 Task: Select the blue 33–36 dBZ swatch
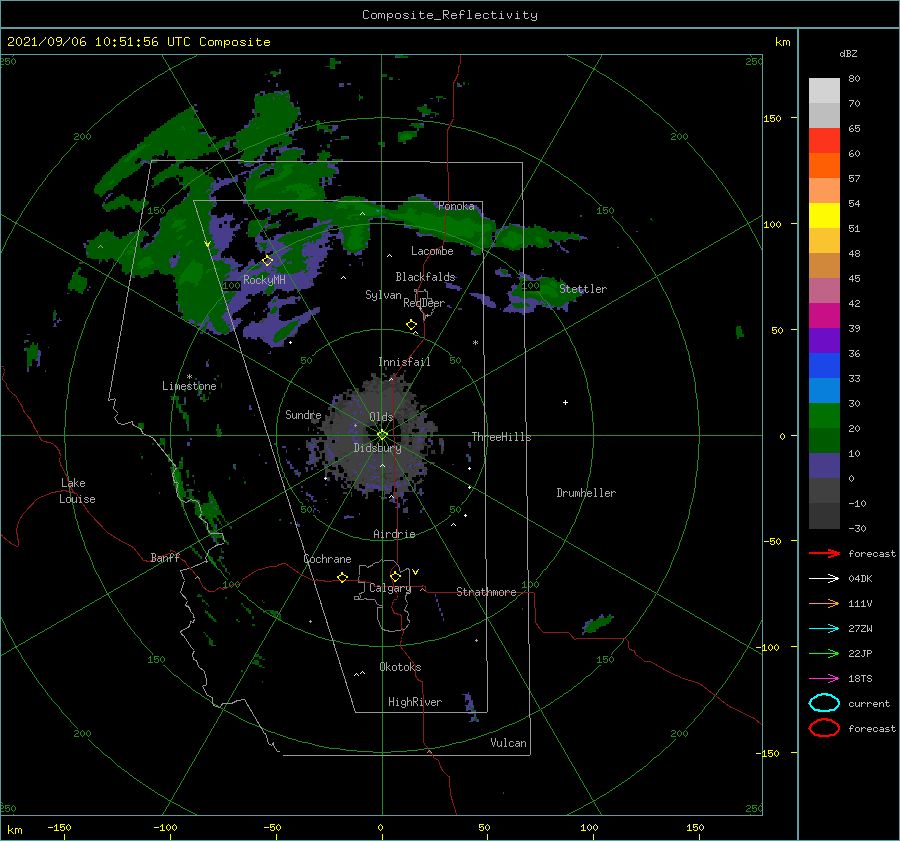[x=824, y=365]
